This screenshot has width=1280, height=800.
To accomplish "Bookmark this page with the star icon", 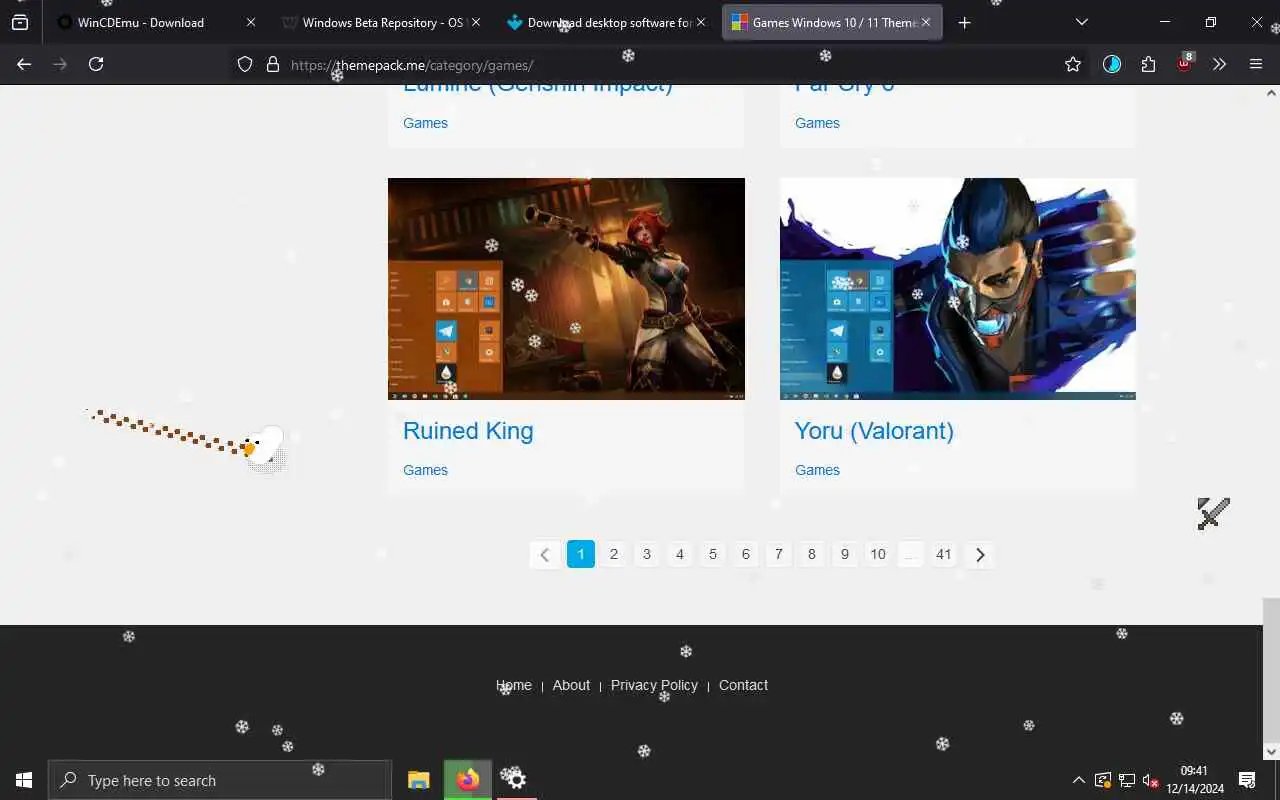I will [1073, 64].
